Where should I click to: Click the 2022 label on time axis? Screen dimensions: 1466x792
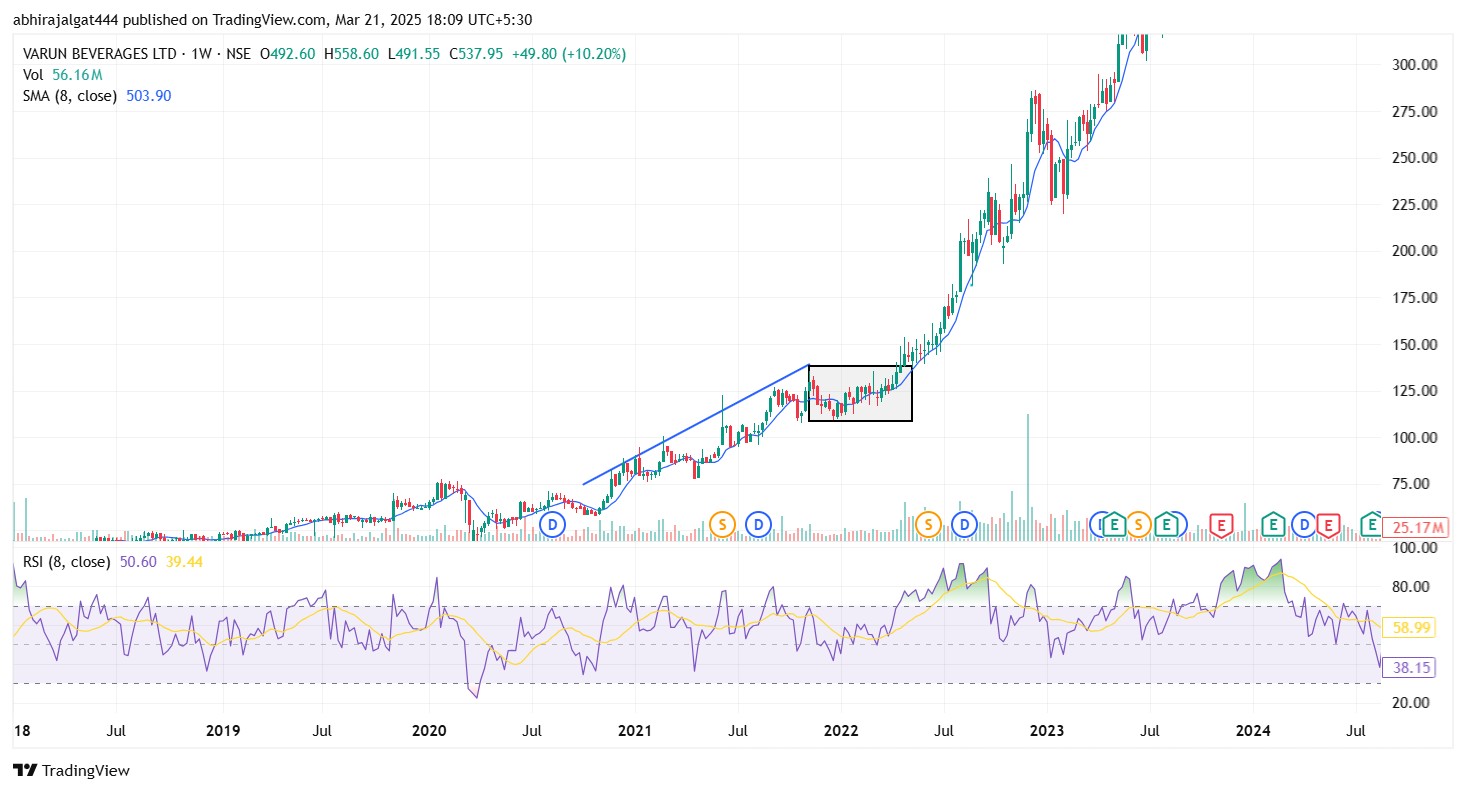pos(840,730)
